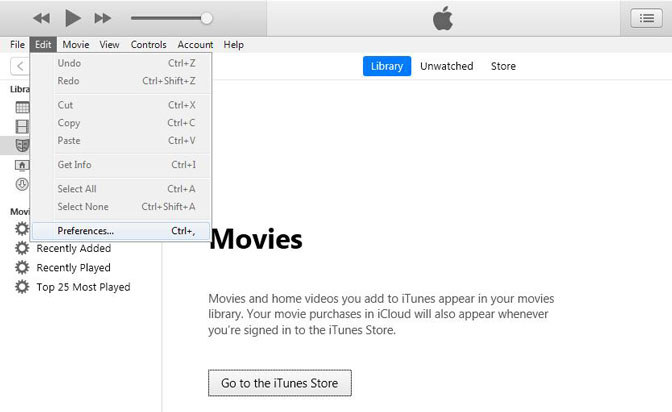Open the Recently Added playlist

click(74, 248)
